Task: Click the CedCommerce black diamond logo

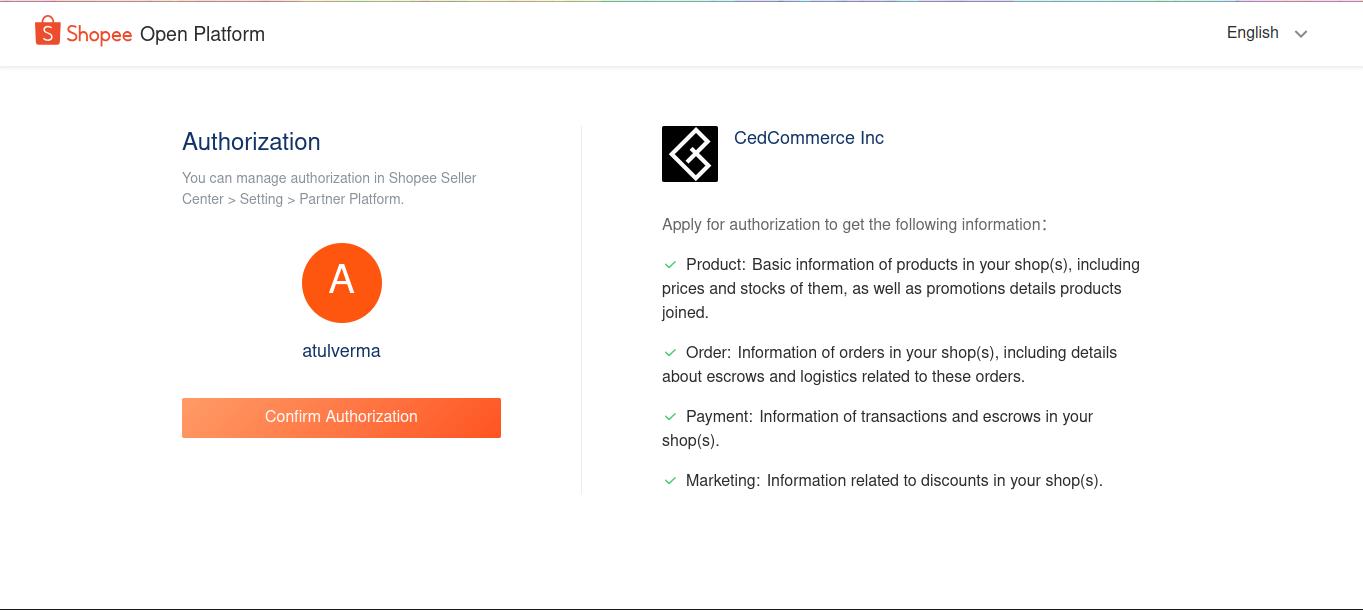Action: coord(690,154)
